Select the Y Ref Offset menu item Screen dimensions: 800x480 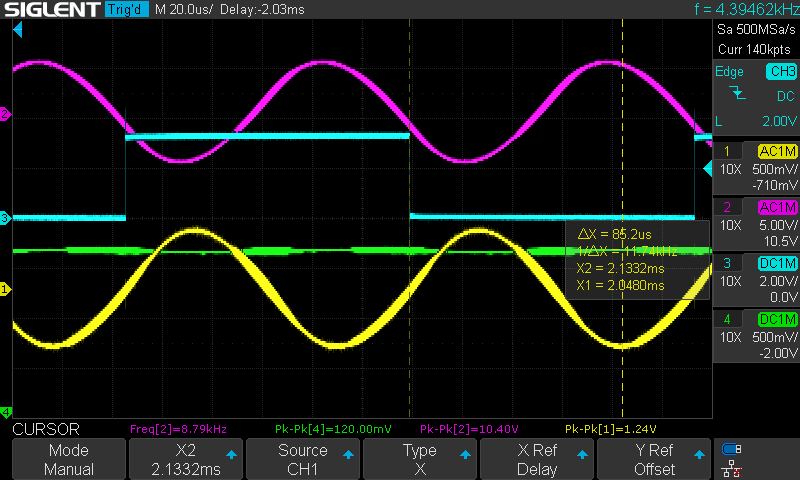(x=654, y=460)
